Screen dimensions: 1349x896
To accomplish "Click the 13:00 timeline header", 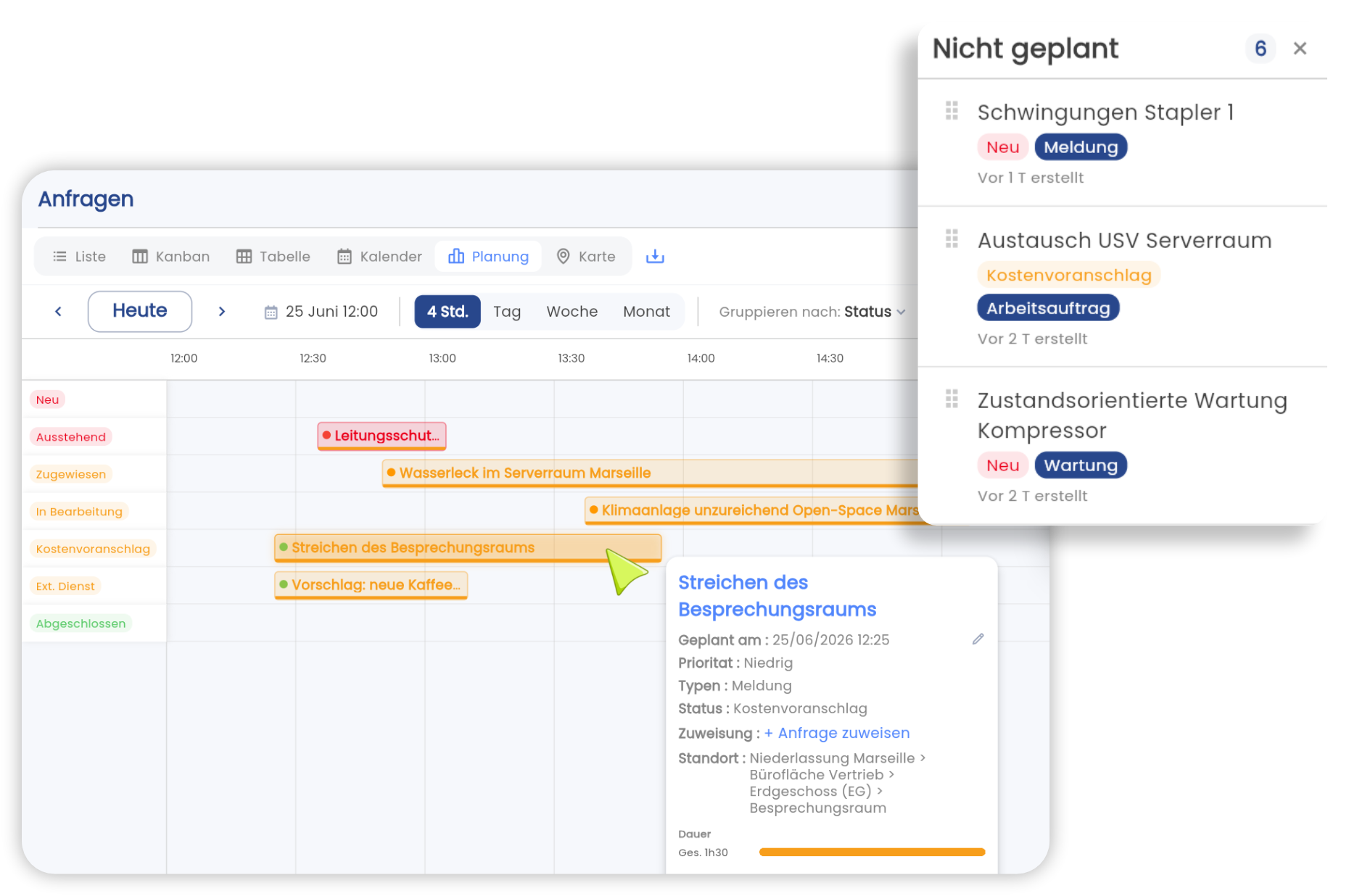I will [442, 358].
